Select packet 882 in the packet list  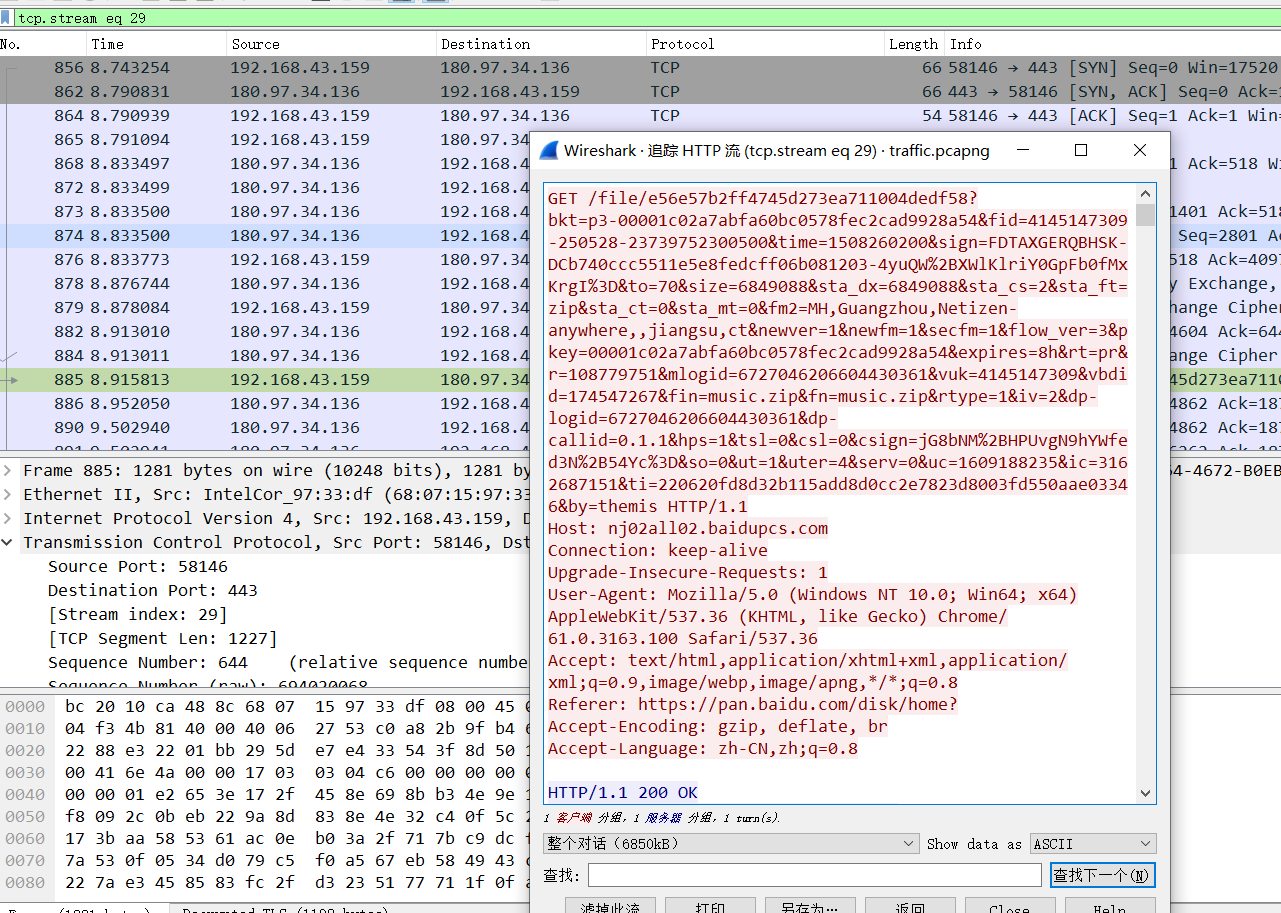(265, 332)
